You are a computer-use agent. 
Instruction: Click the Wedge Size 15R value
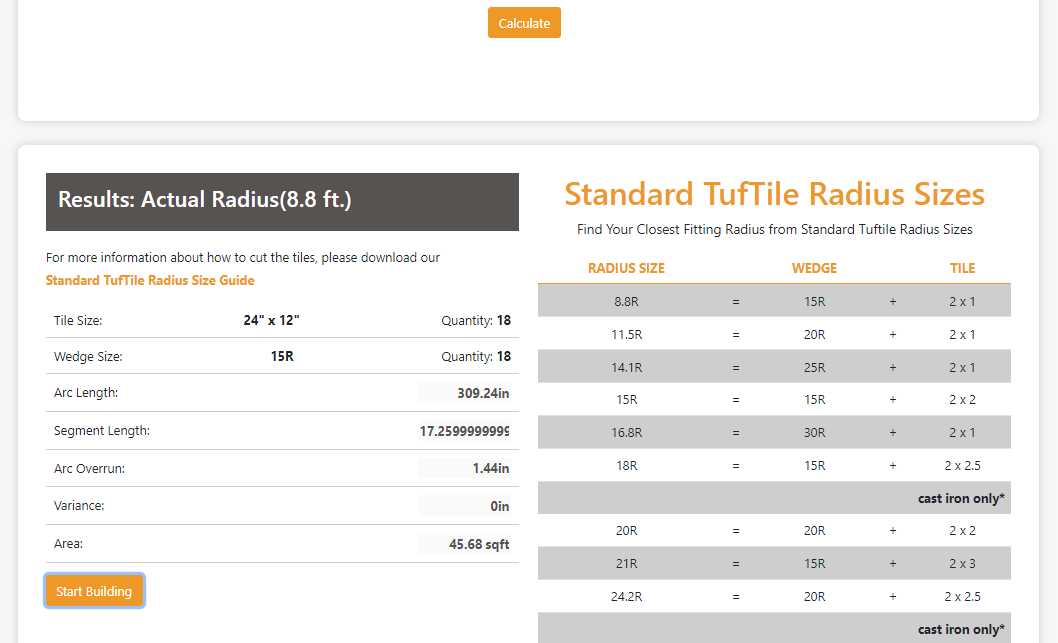click(x=282, y=356)
